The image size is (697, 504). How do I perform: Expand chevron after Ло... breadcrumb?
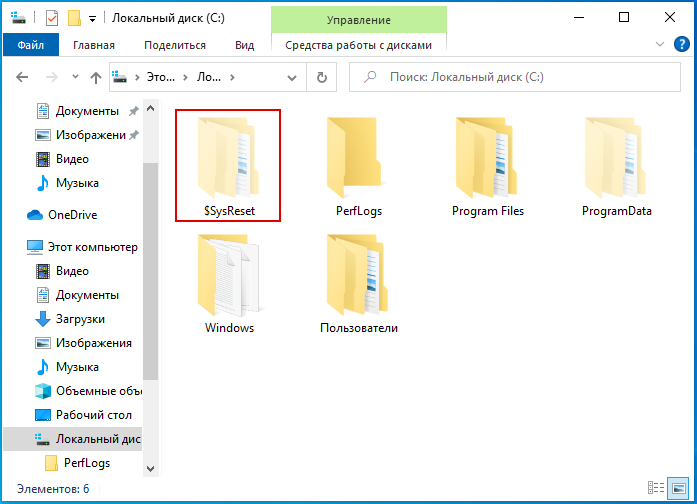pyautogui.click(x=232, y=77)
